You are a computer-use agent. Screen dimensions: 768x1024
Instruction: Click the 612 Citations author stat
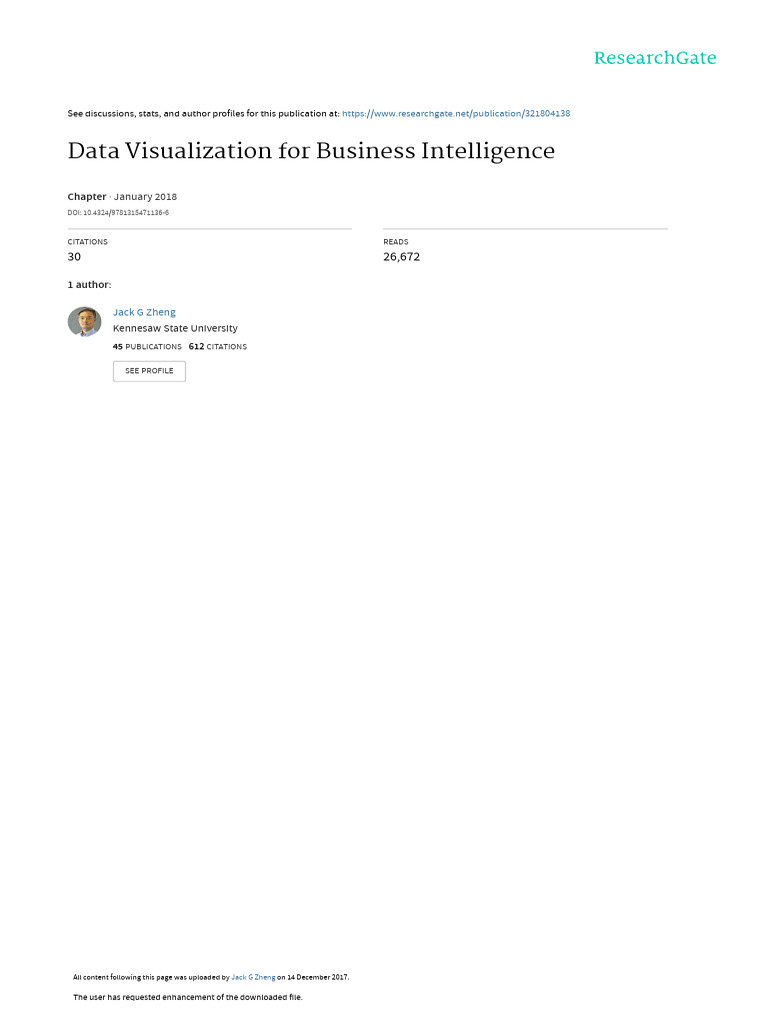click(x=218, y=347)
